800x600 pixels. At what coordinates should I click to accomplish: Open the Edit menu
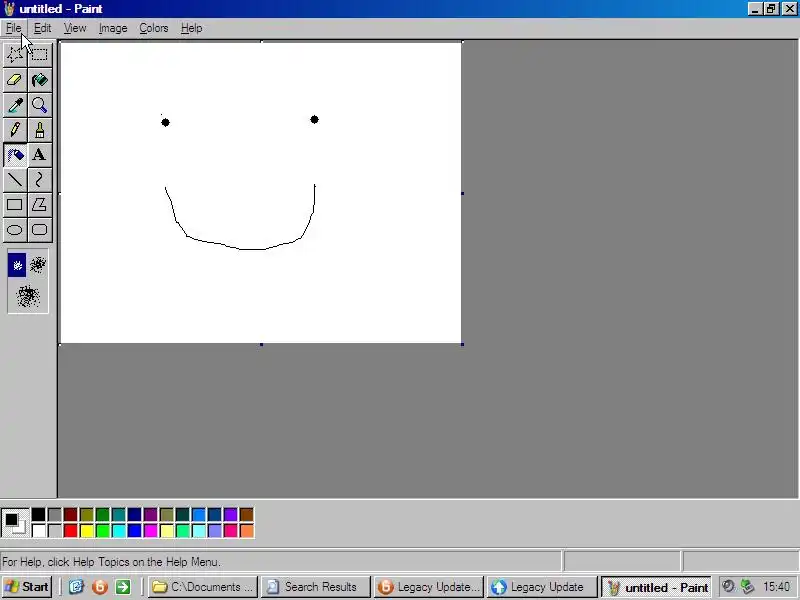coord(42,28)
